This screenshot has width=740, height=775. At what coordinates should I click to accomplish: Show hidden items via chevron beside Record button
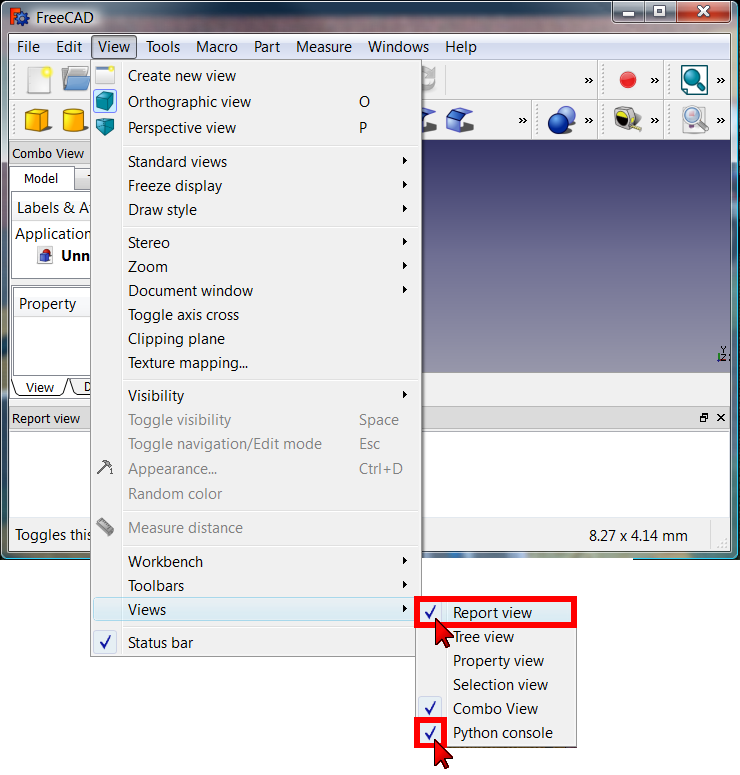click(x=654, y=80)
